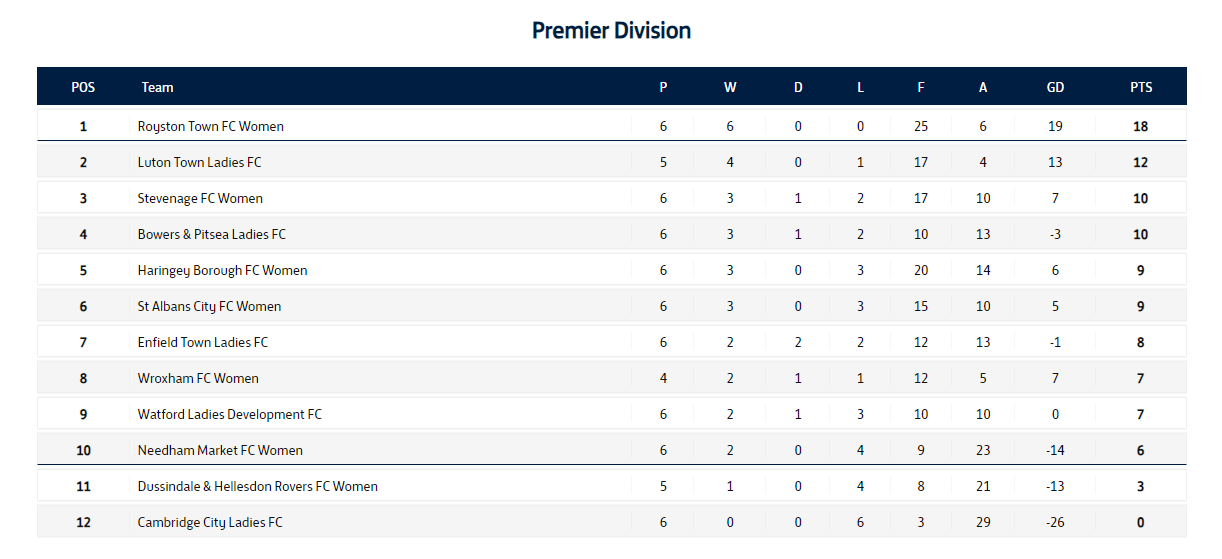1222x559 pixels.
Task: Click the Royston Town FC Women team name
Action: (x=210, y=127)
